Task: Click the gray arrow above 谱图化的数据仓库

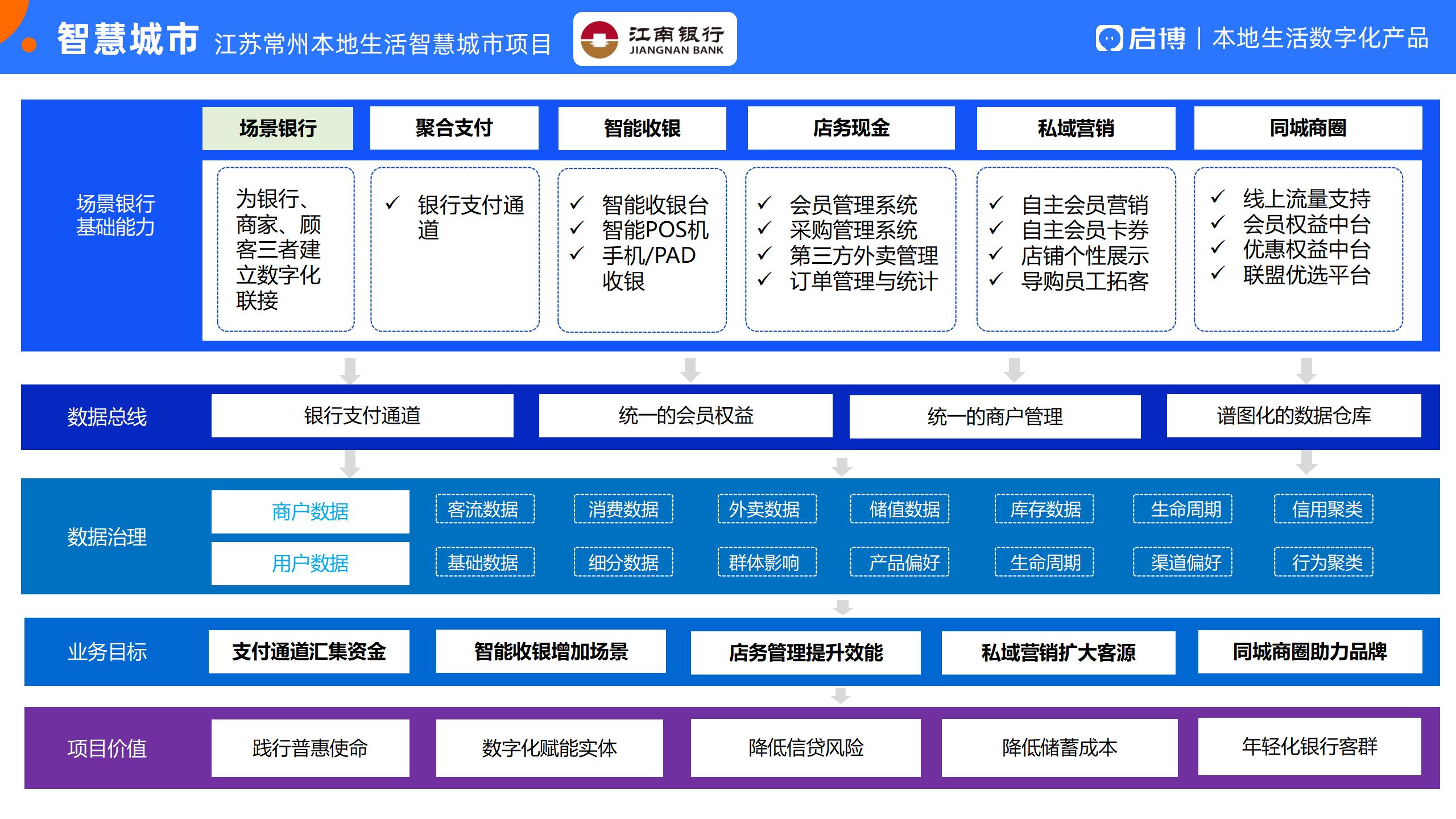Action: [x=1306, y=371]
